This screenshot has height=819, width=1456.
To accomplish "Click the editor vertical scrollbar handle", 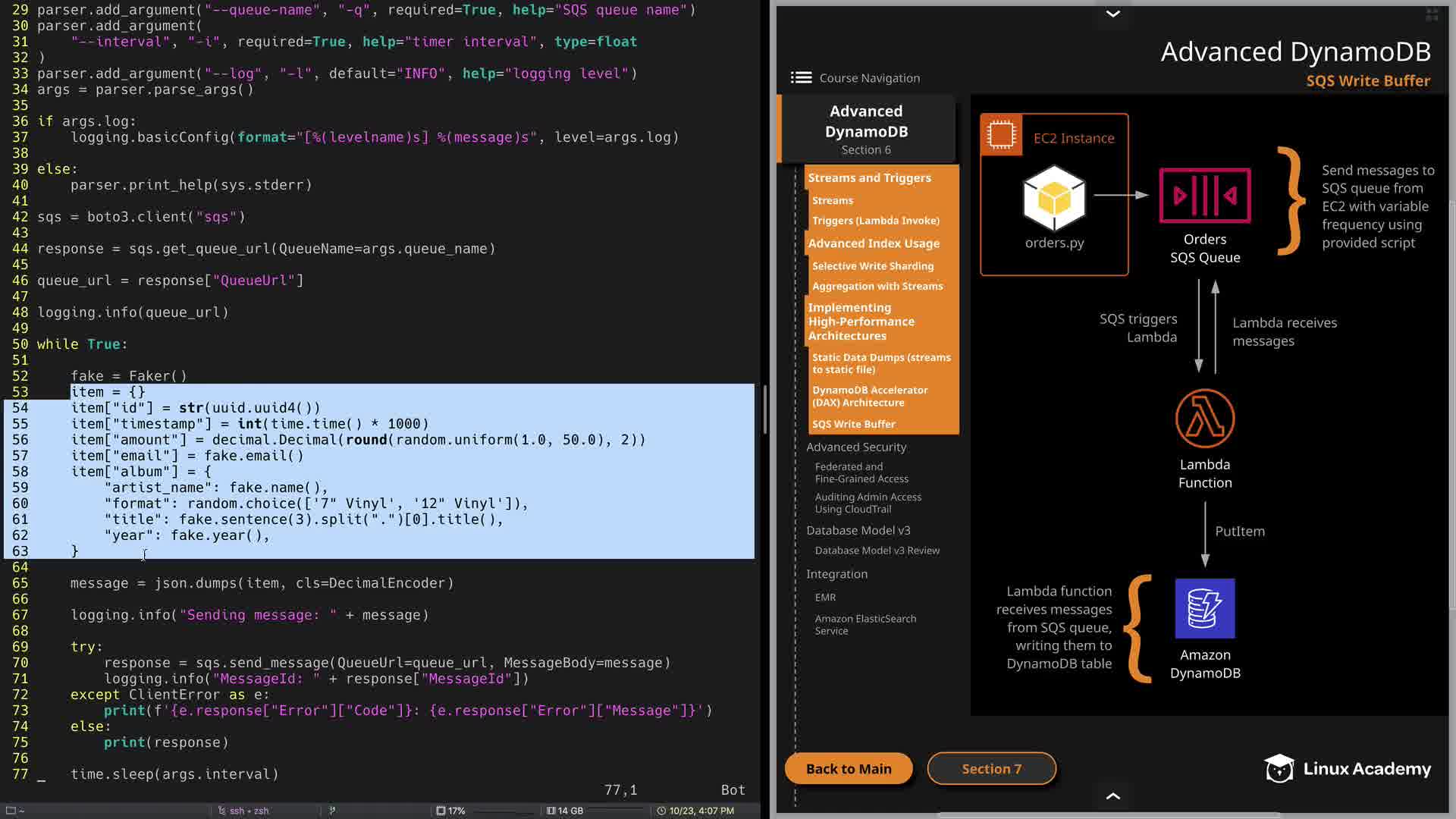I will click(764, 409).
